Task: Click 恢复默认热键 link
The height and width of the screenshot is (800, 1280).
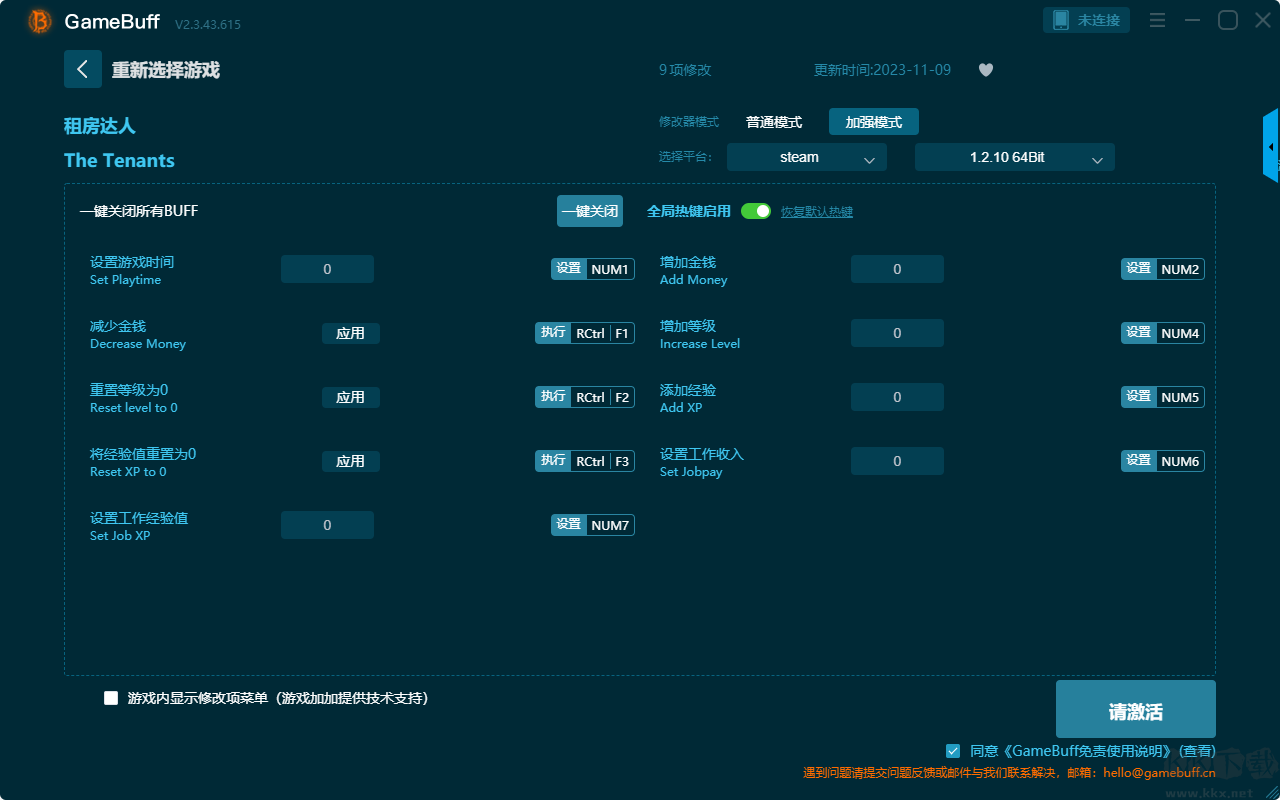Action: coord(817,212)
